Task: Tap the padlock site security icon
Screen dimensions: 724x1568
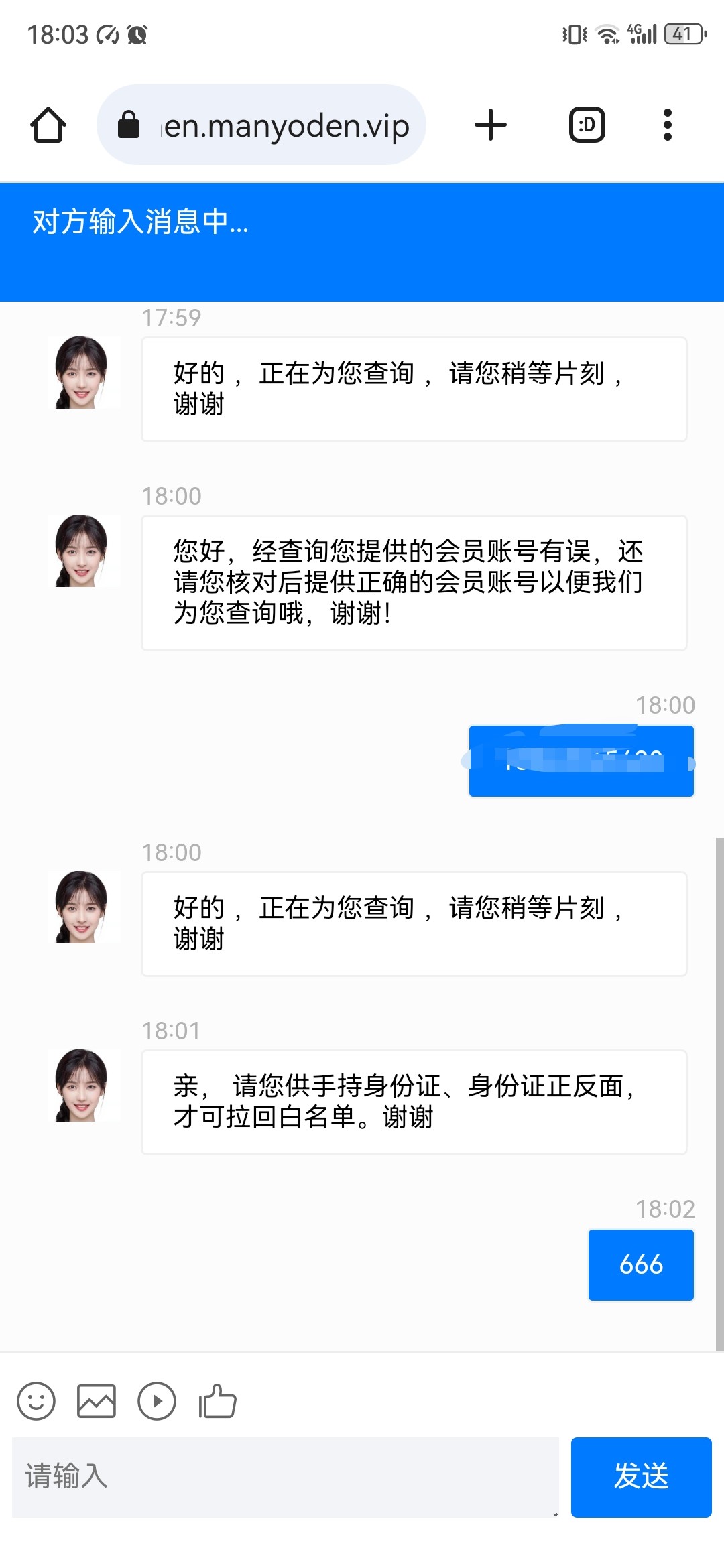Action: [128, 125]
